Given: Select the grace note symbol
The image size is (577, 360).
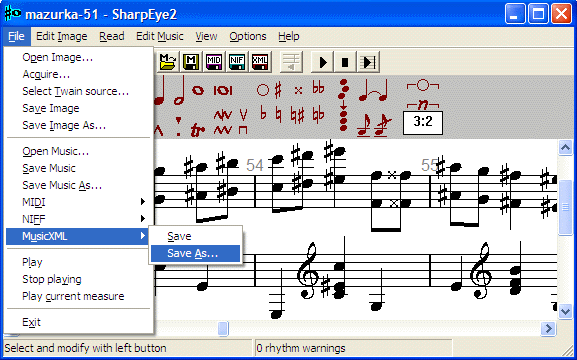Looking at the screenshot, I should [364, 126].
